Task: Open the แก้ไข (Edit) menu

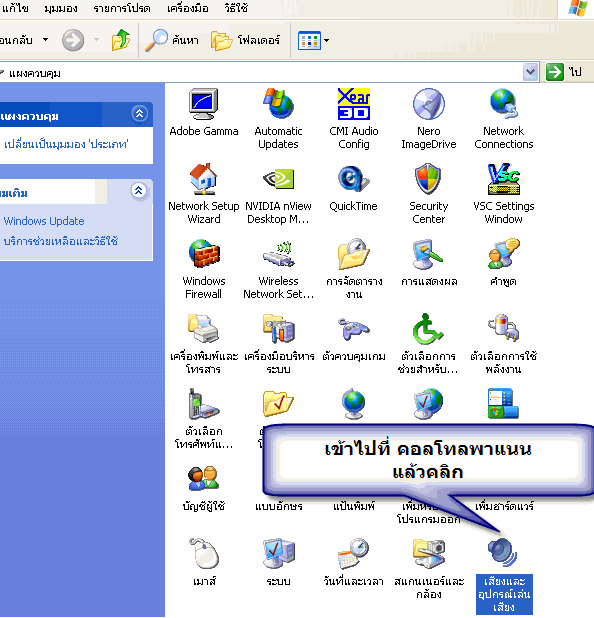Action: 15,8
